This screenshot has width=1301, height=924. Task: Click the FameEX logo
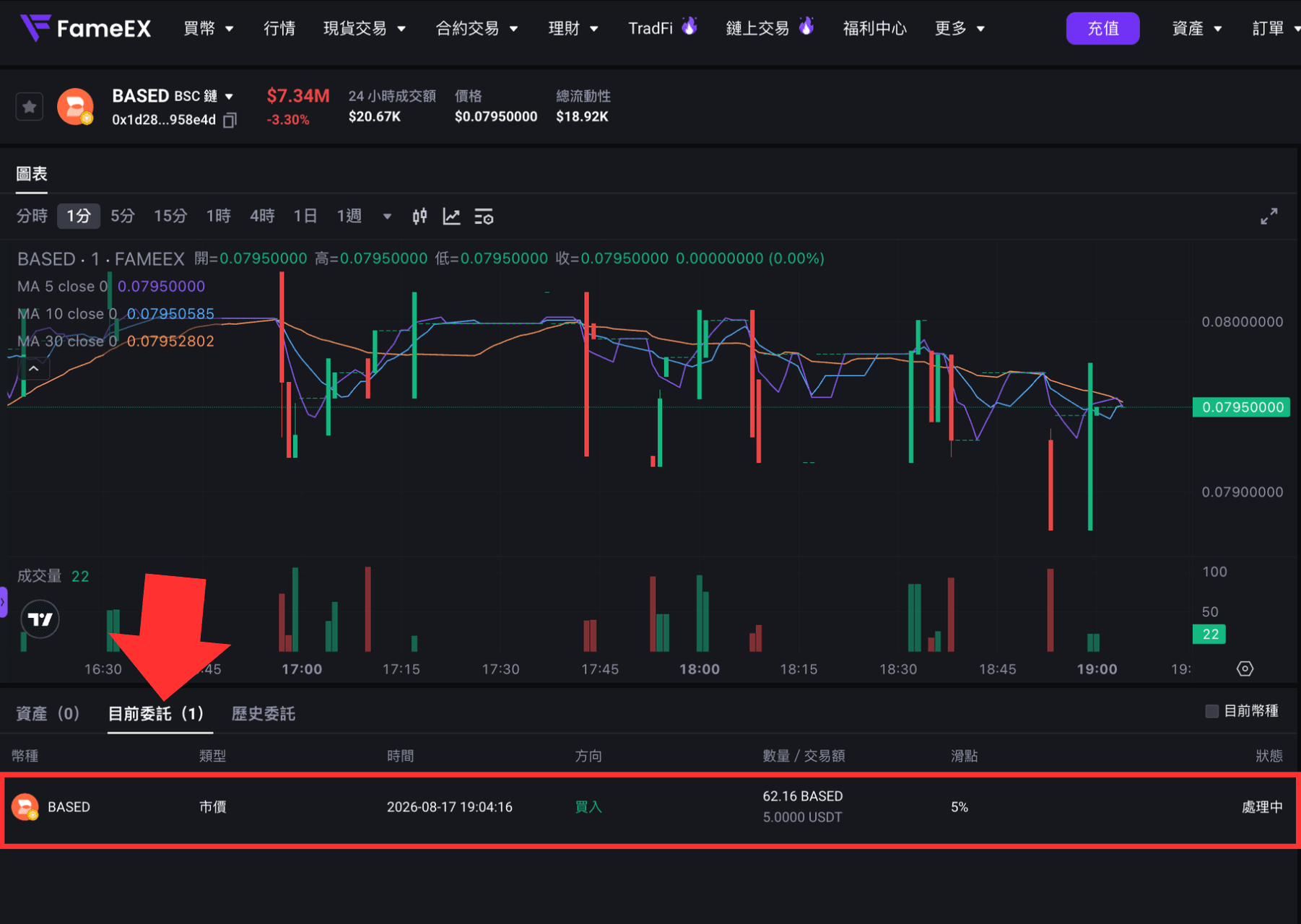coord(86,28)
